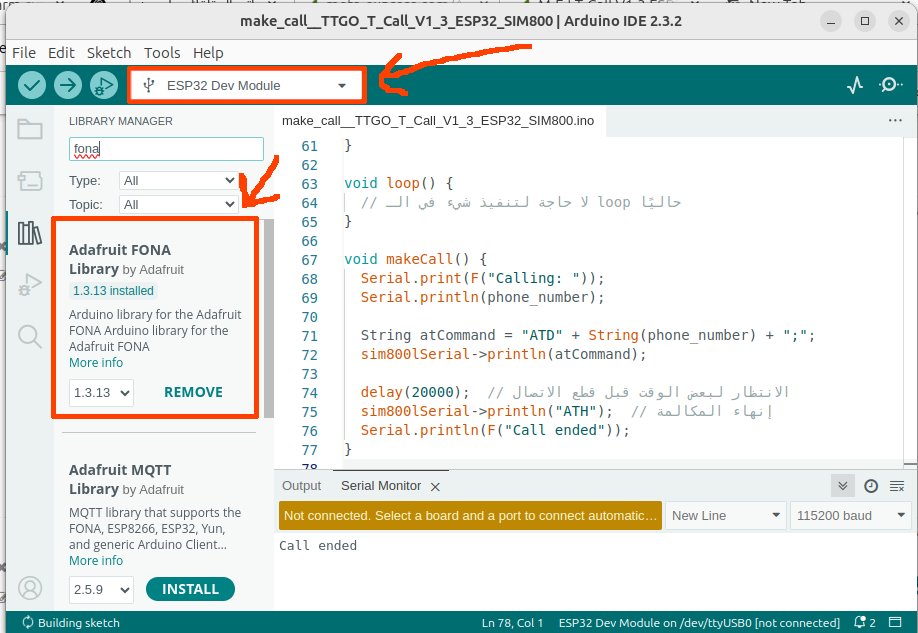The width and height of the screenshot is (918, 633).
Task: Click the Building sketch status indicator
Action: coord(70,623)
